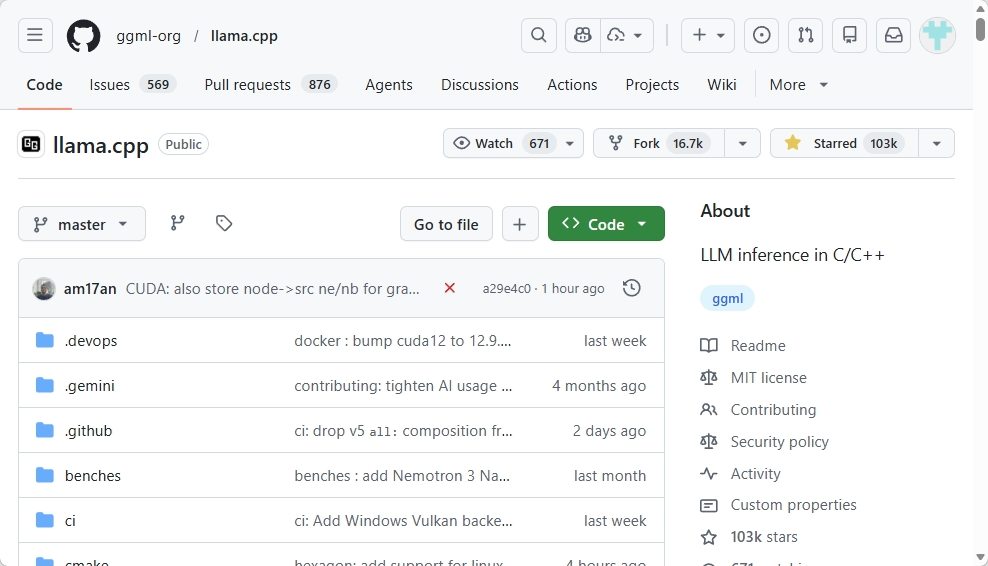
Task: Open the benches folder
Action: click(x=93, y=476)
